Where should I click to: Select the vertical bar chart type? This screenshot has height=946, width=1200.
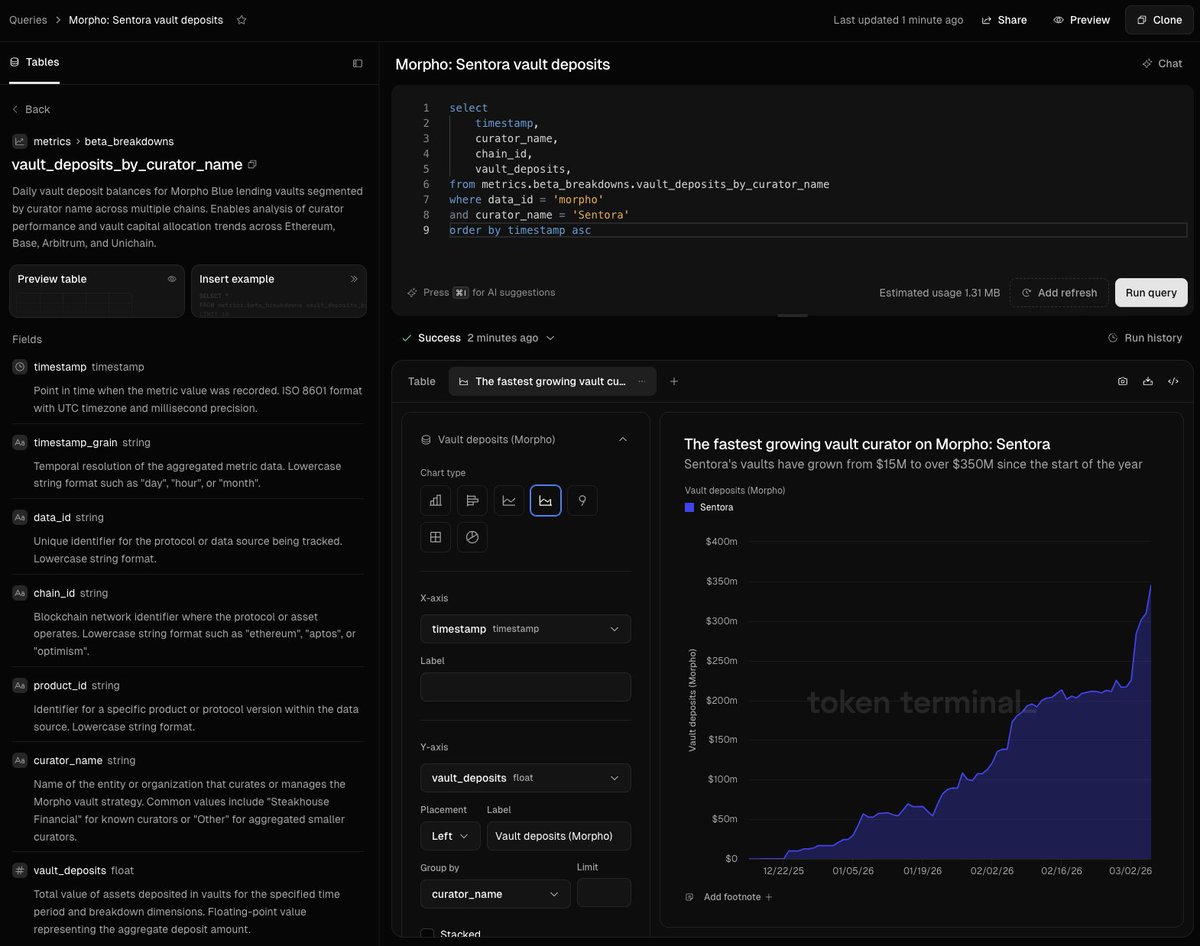[435, 500]
